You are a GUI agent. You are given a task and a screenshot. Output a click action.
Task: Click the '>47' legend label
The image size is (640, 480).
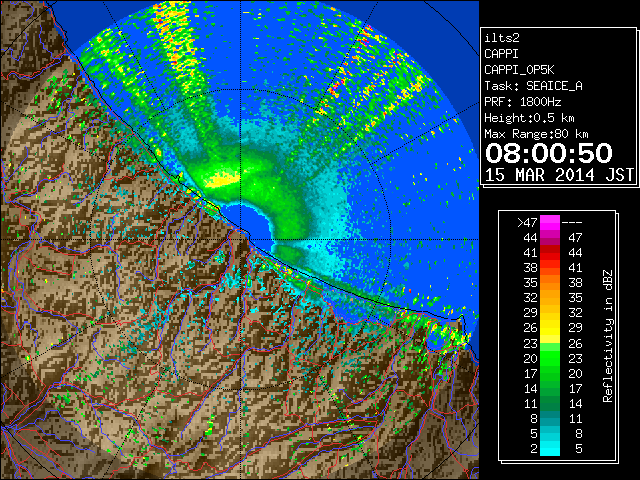tap(527, 222)
